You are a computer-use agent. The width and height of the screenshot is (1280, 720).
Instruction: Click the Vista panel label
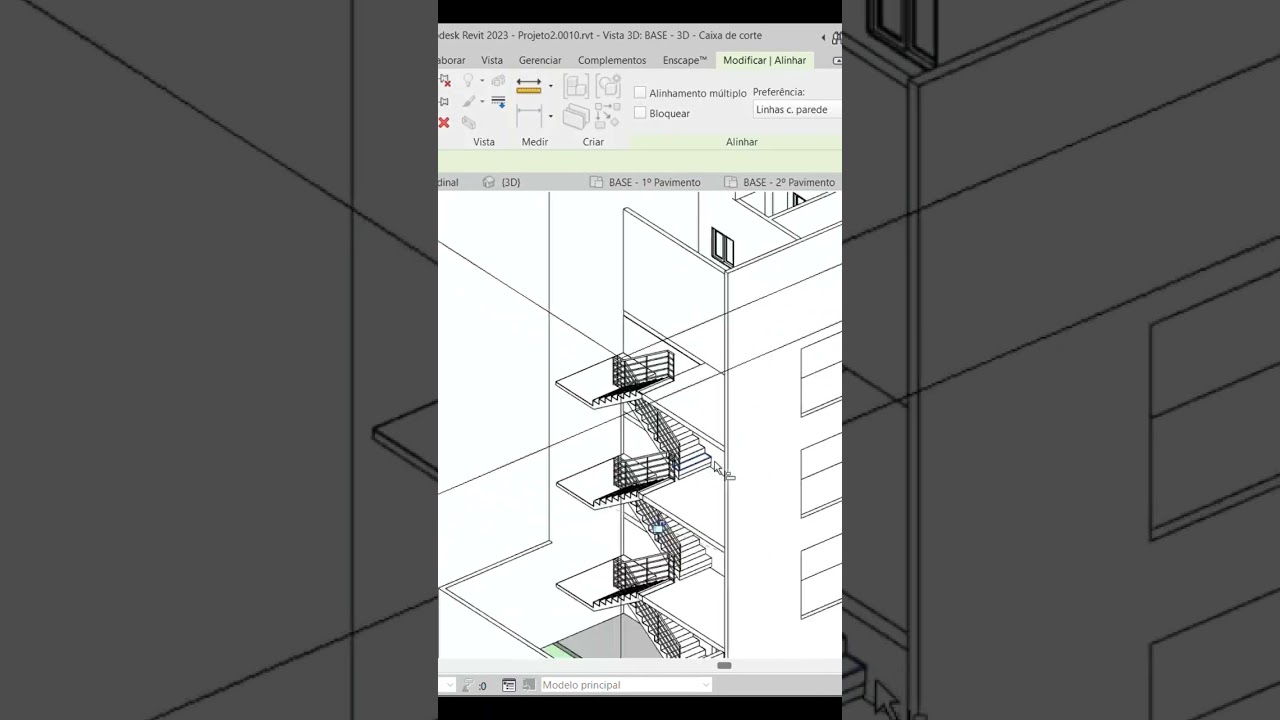pyautogui.click(x=484, y=142)
